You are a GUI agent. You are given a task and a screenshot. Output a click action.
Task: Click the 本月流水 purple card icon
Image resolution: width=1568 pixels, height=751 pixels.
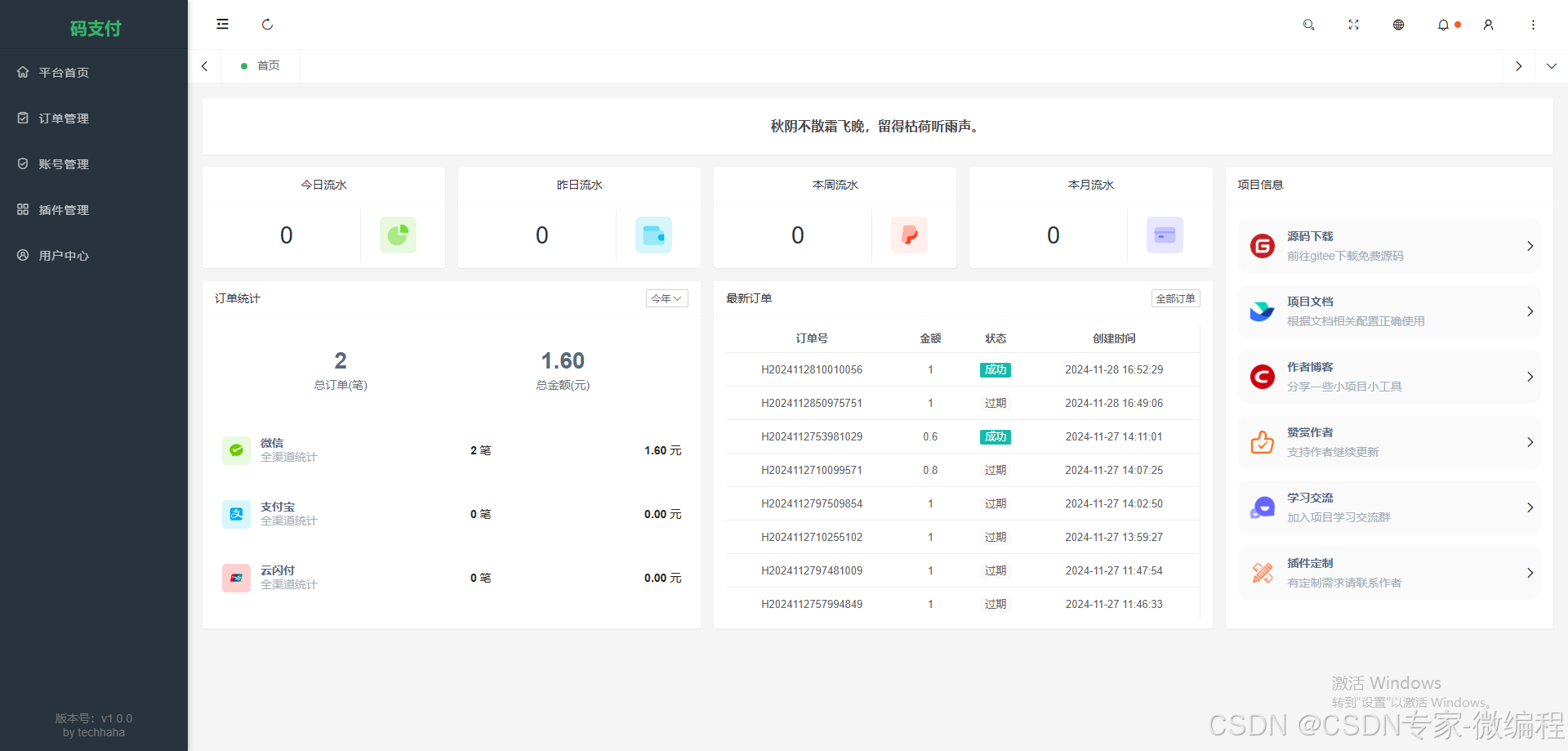1165,235
